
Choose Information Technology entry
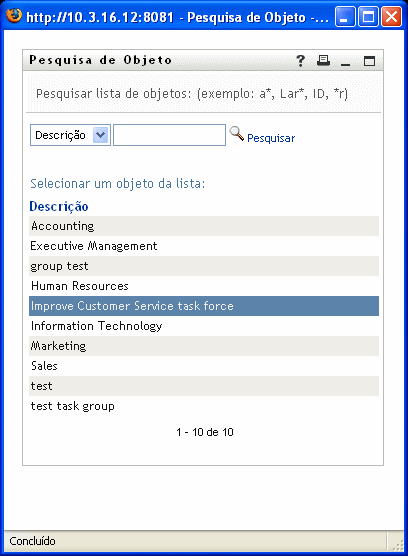coord(204,326)
